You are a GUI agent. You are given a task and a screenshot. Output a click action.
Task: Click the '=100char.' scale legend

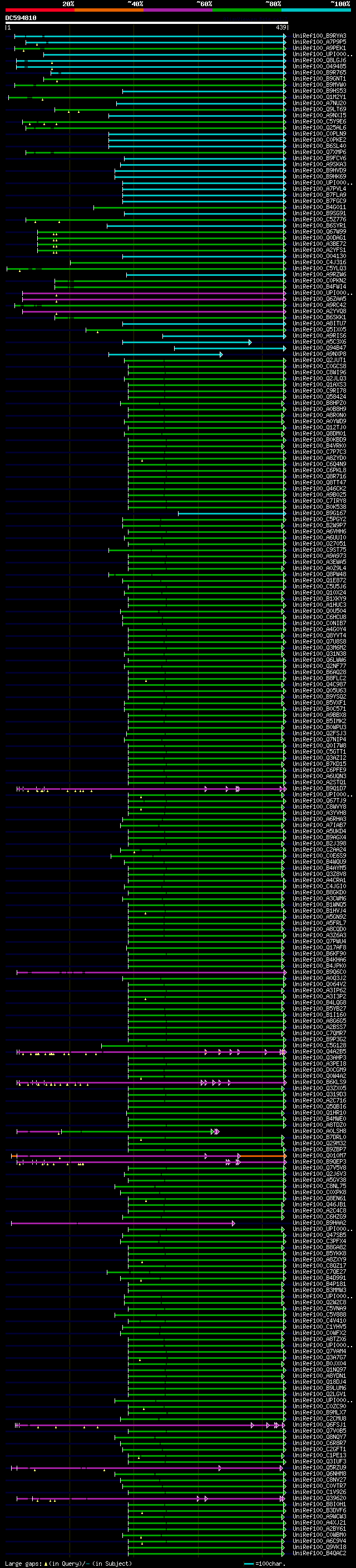click(x=265, y=1564)
